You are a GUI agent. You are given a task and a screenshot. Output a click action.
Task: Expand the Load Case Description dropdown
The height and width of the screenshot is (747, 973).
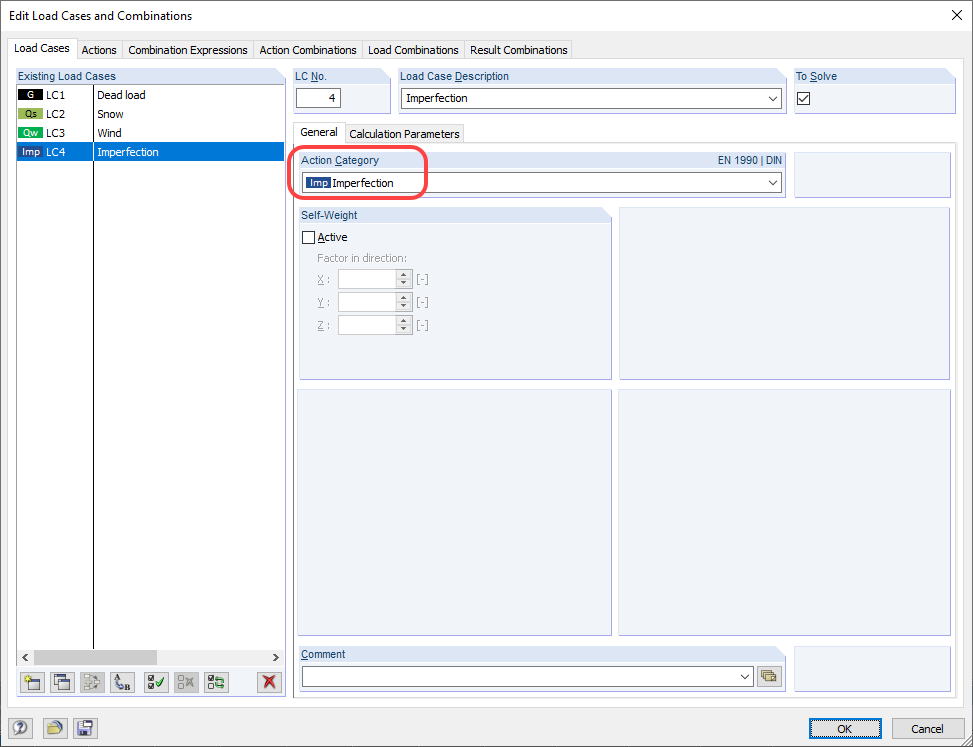(773, 99)
